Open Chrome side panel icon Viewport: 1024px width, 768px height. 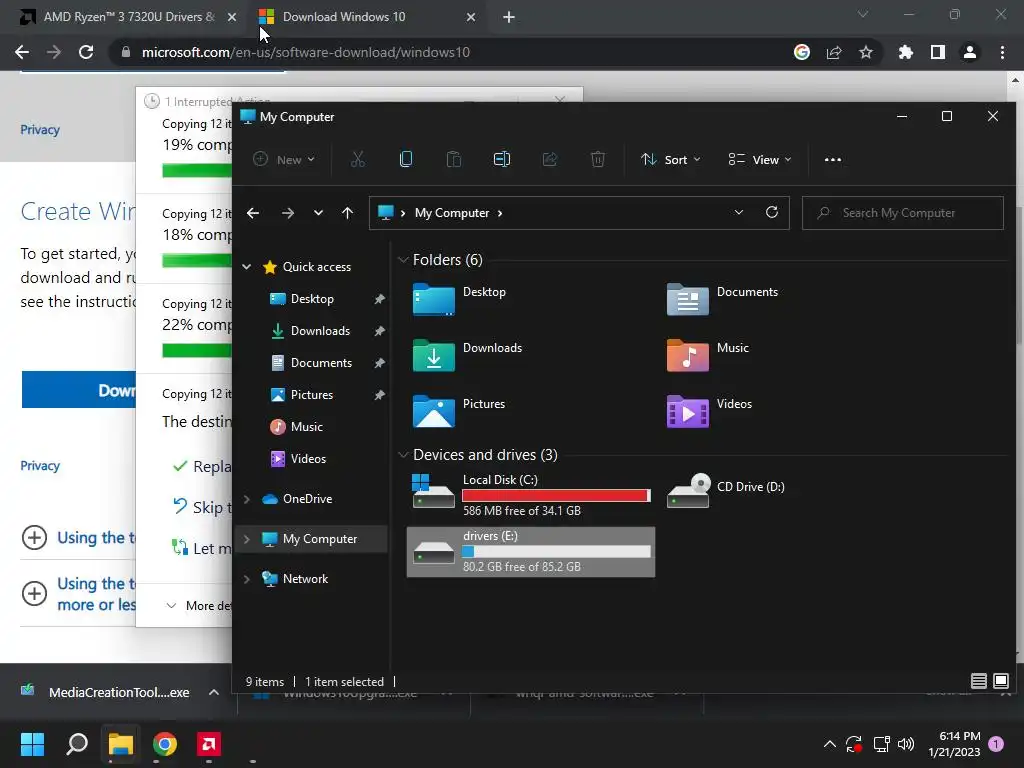[938, 52]
